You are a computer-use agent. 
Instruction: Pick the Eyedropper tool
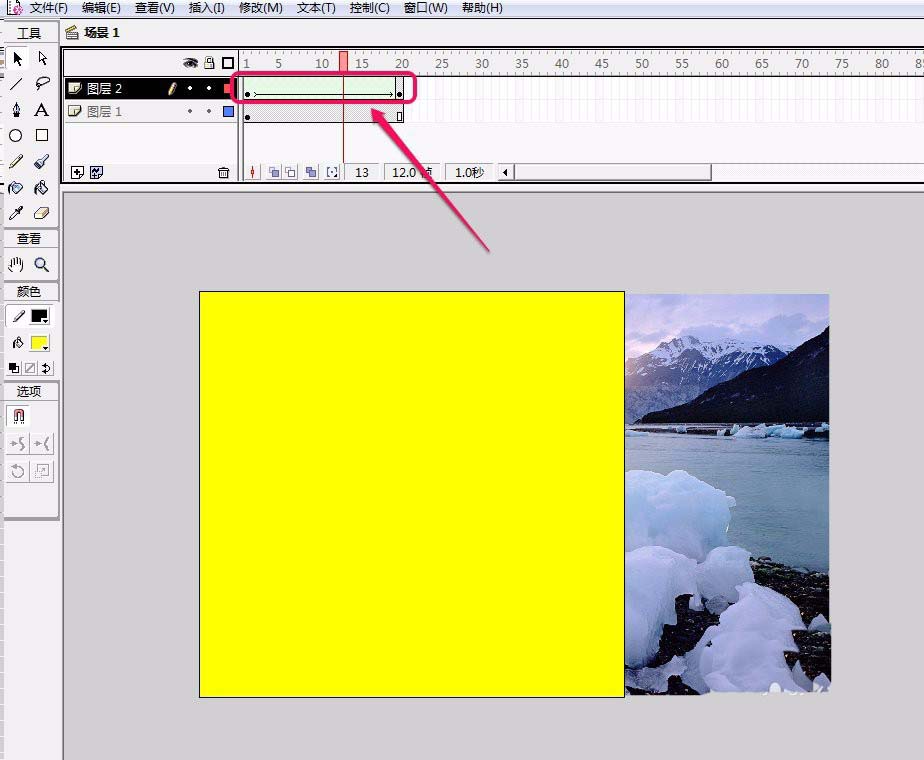pos(16,213)
